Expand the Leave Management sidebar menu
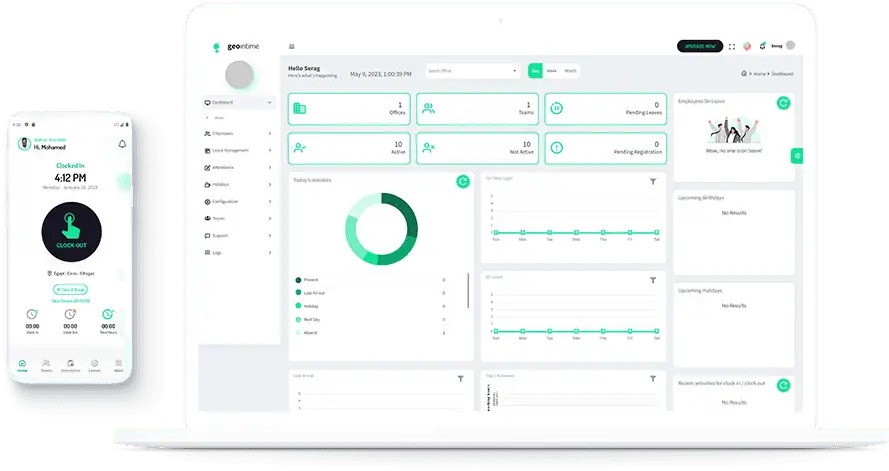The width and height of the screenshot is (889, 471). tap(238, 151)
